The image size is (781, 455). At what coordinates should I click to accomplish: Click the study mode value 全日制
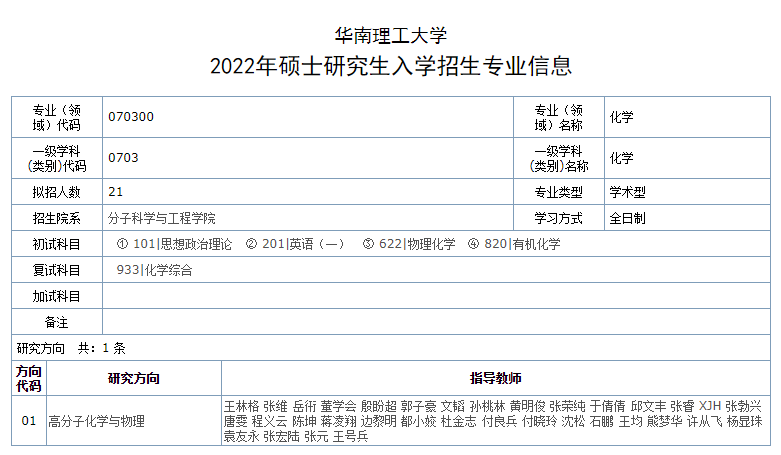[628, 218]
